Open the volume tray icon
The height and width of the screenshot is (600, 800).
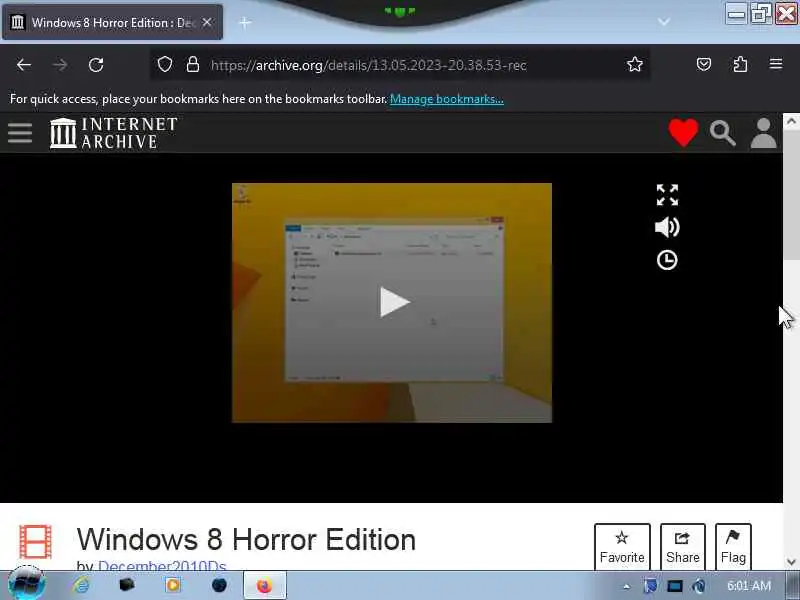699,586
